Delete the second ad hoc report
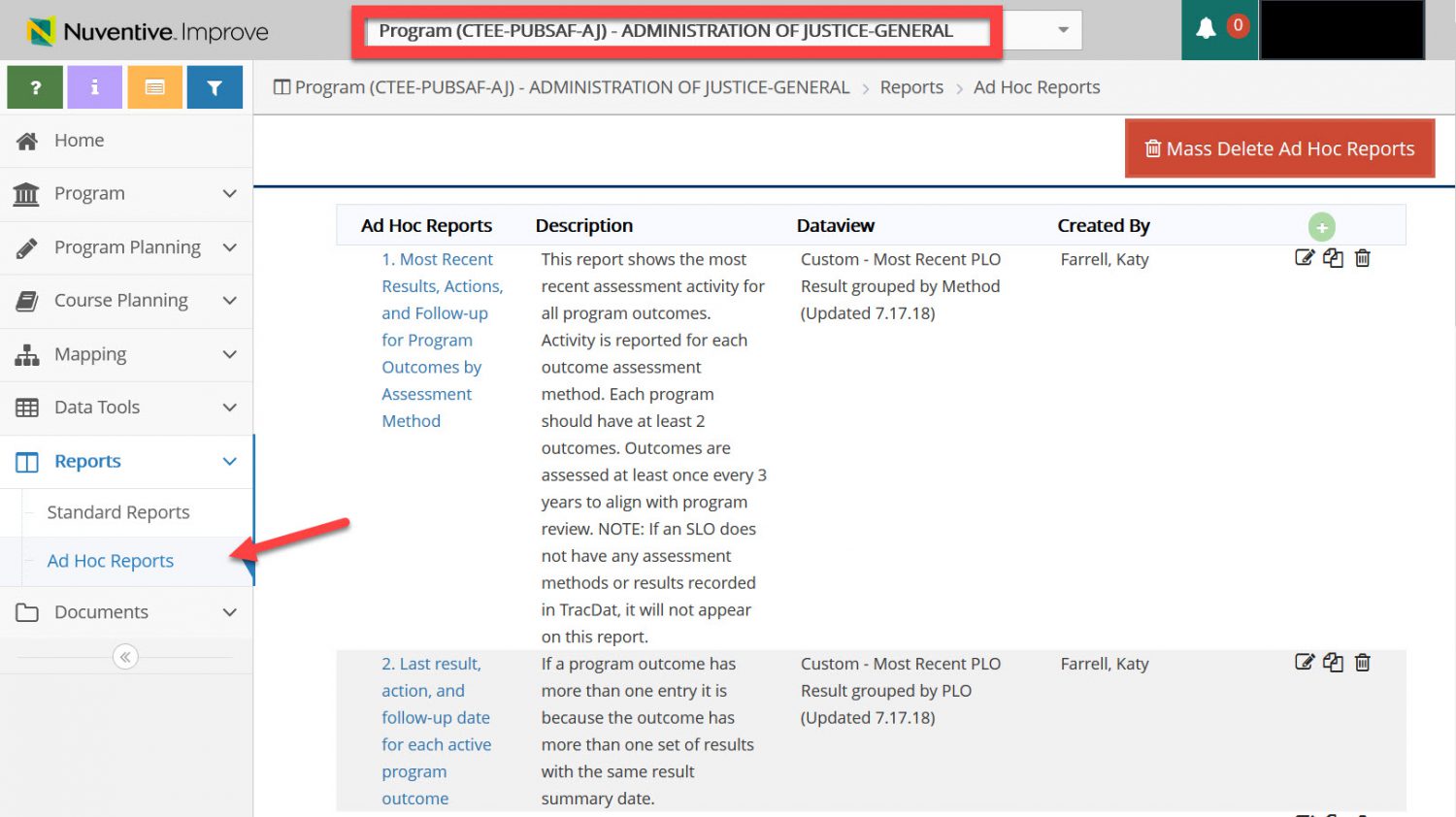The width and height of the screenshot is (1456, 817). point(1362,663)
